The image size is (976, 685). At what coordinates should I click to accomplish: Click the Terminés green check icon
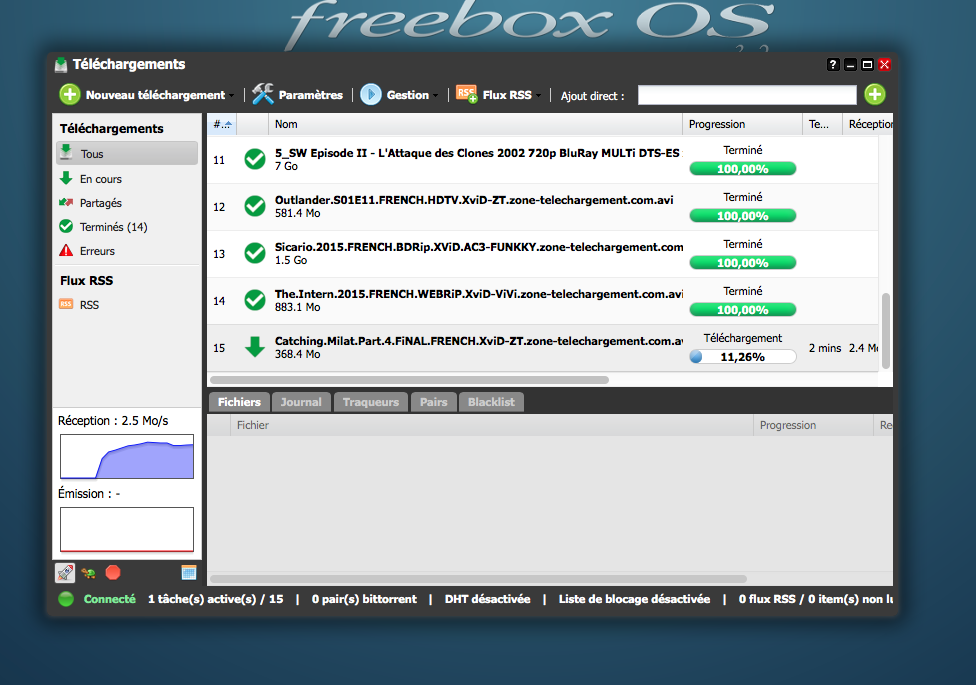[66, 226]
